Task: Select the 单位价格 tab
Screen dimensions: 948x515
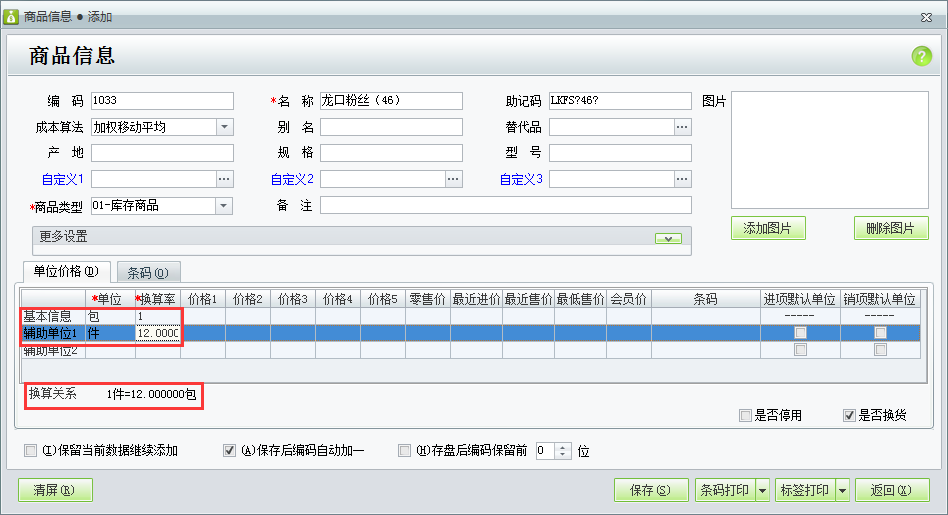Action: coord(66,271)
